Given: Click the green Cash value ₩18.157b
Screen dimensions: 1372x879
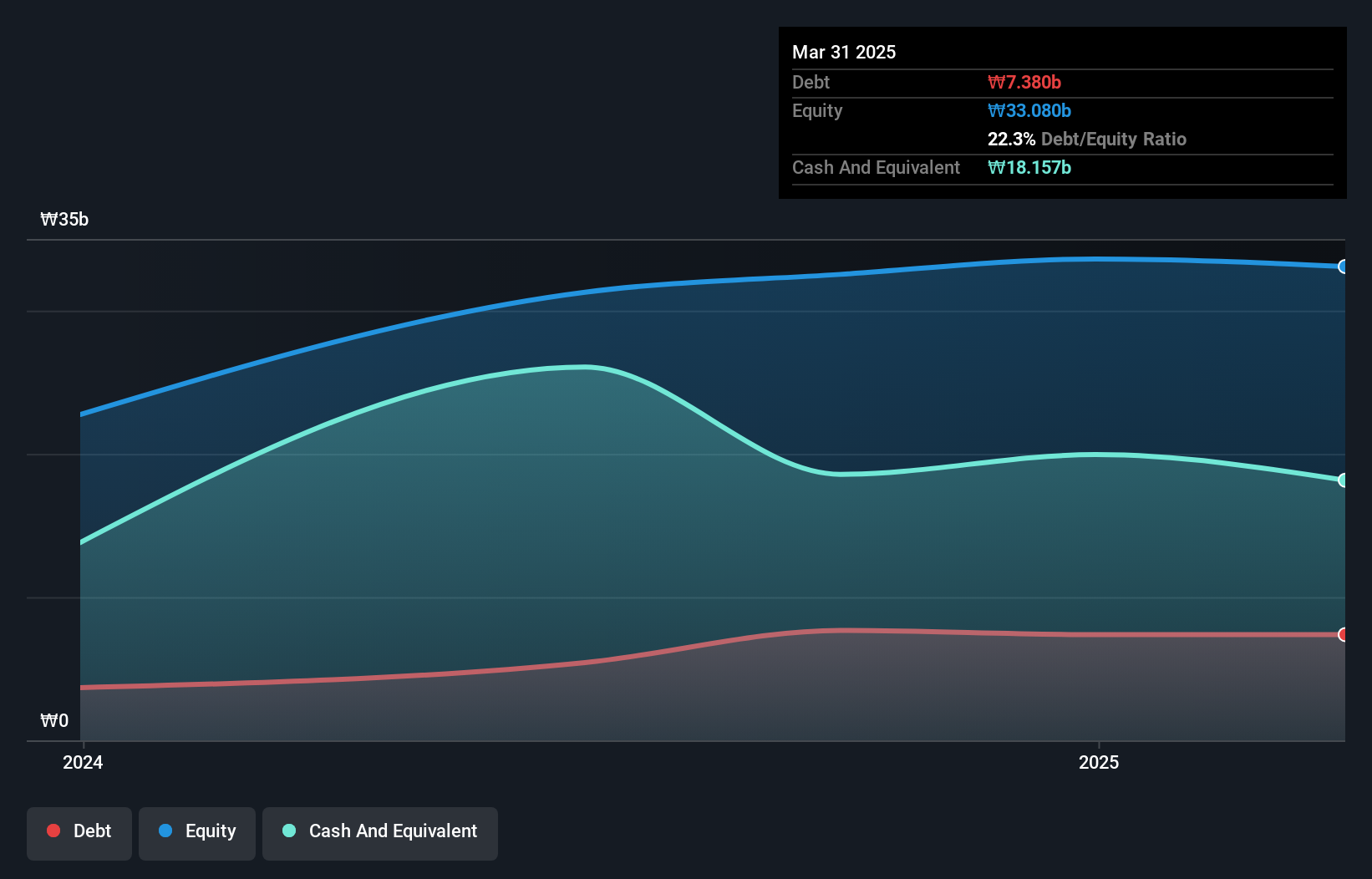Looking at the screenshot, I should (1029, 167).
